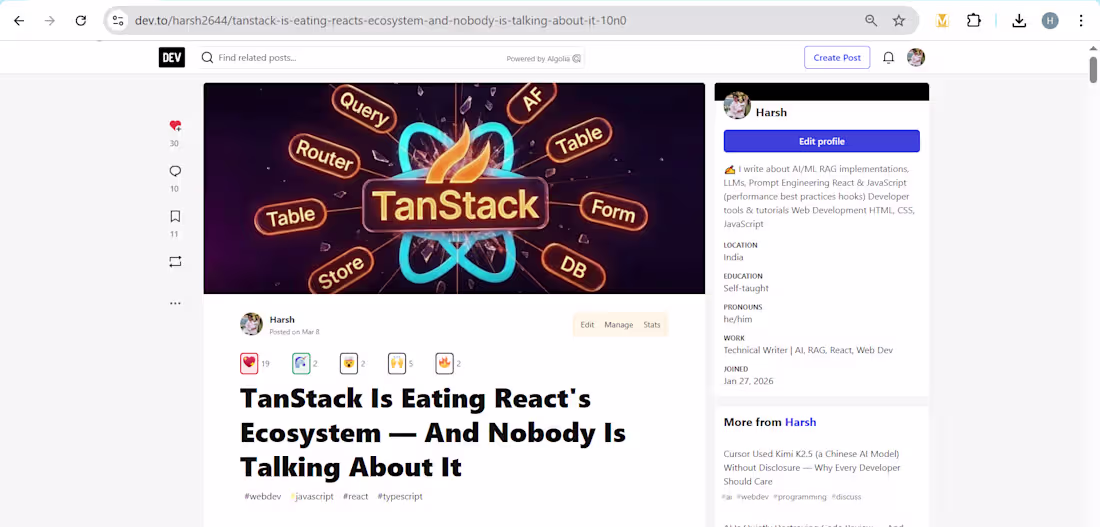Open Cursor Used Kimi K2.5 article link

point(812,467)
